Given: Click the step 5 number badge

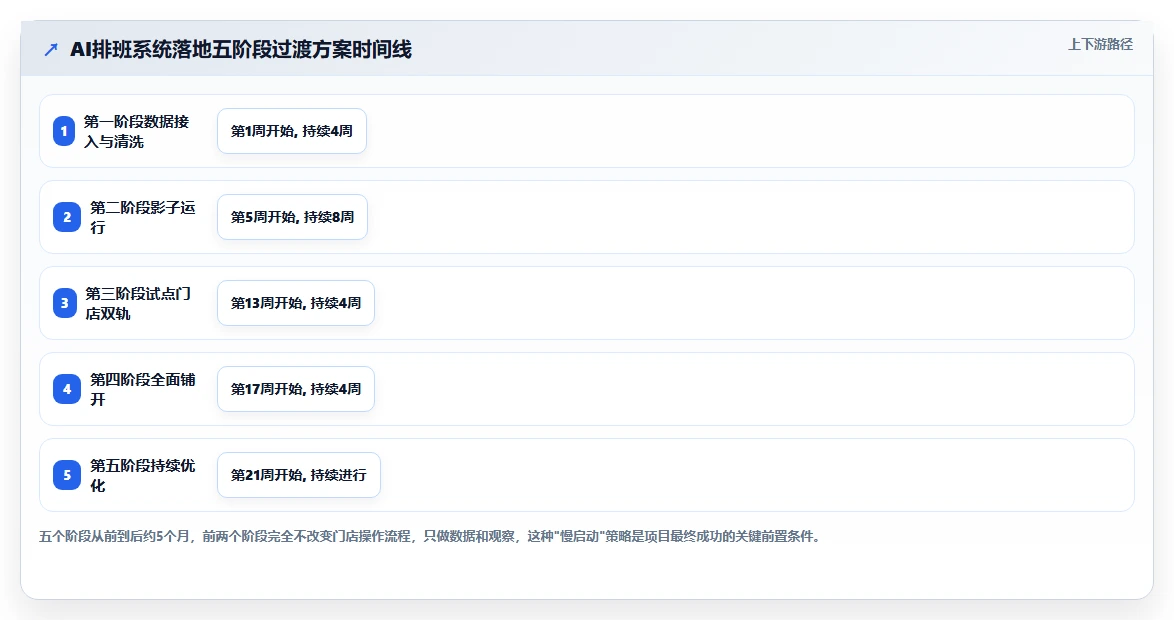Looking at the screenshot, I should [67, 475].
